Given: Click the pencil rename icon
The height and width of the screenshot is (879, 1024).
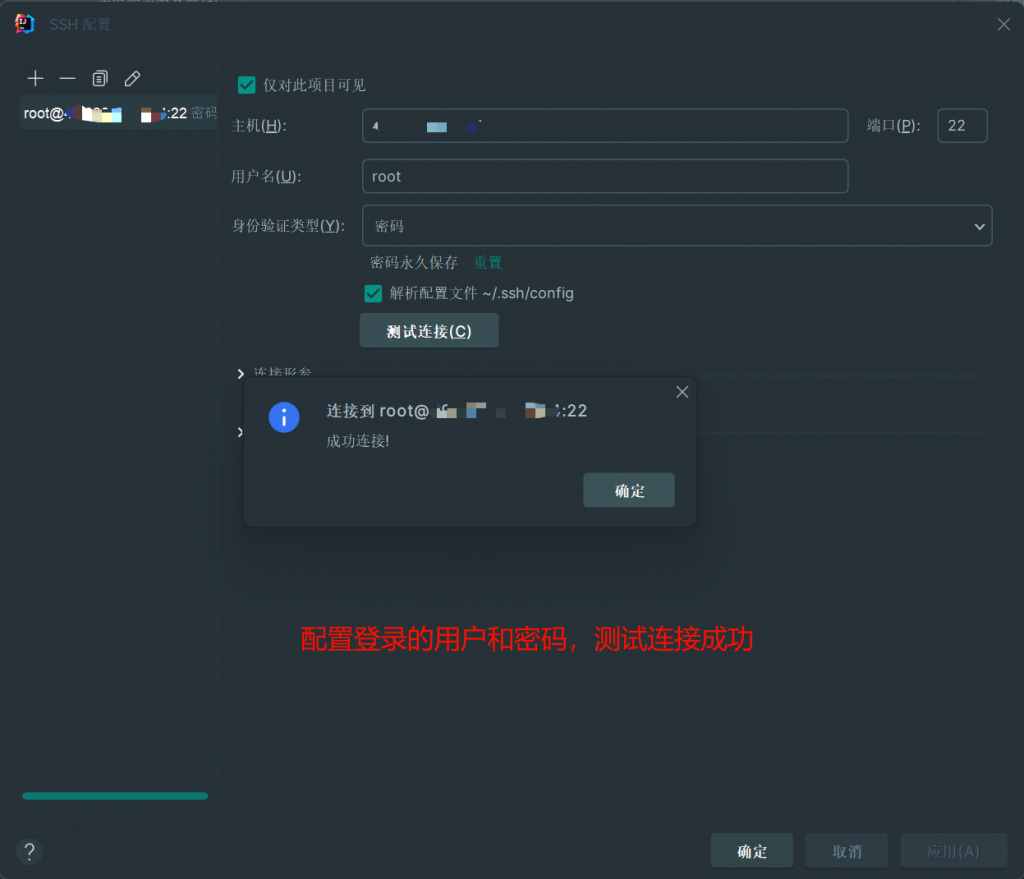Looking at the screenshot, I should (x=131, y=78).
